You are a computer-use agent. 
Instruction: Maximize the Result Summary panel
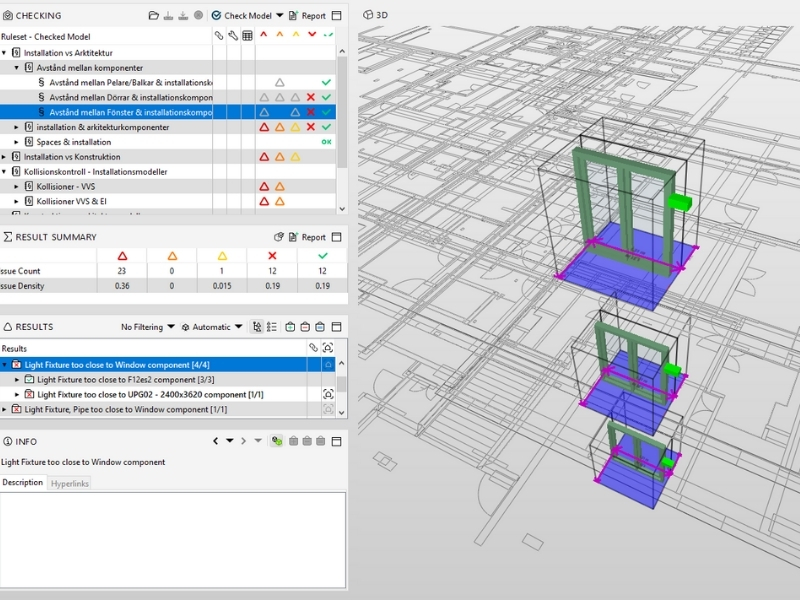tap(337, 237)
